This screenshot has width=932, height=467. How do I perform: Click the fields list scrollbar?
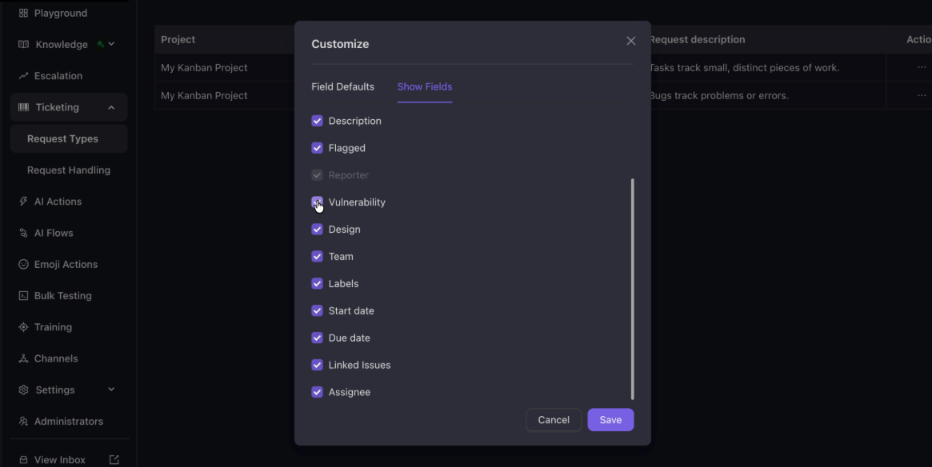coord(632,289)
